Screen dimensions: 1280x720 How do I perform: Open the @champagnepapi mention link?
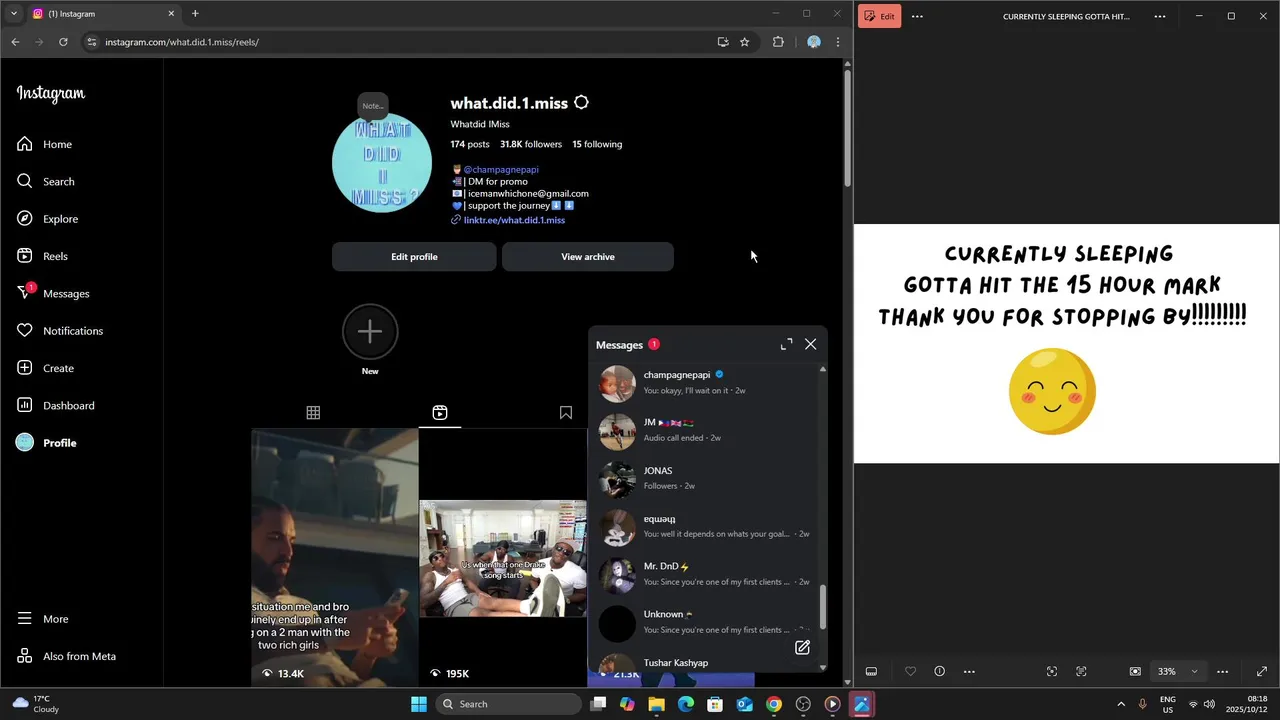click(x=501, y=170)
